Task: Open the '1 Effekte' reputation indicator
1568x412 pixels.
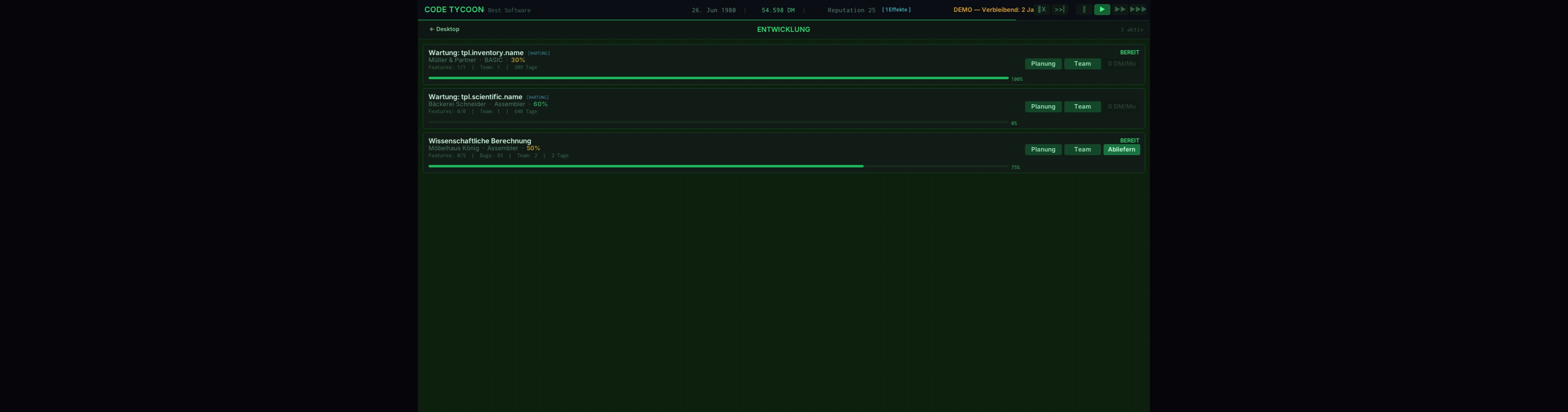Action: tap(896, 10)
